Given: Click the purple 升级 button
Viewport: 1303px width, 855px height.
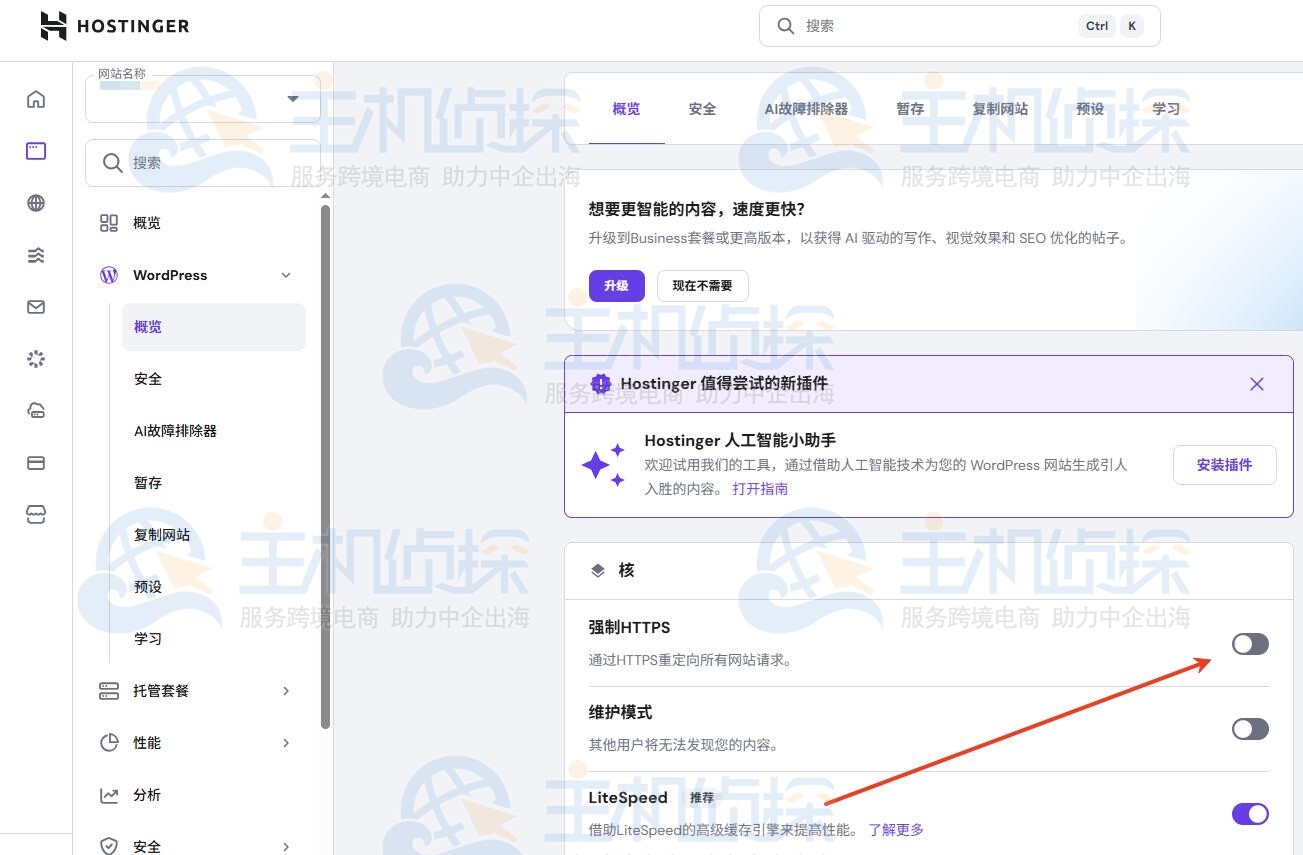Looking at the screenshot, I should [x=616, y=286].
